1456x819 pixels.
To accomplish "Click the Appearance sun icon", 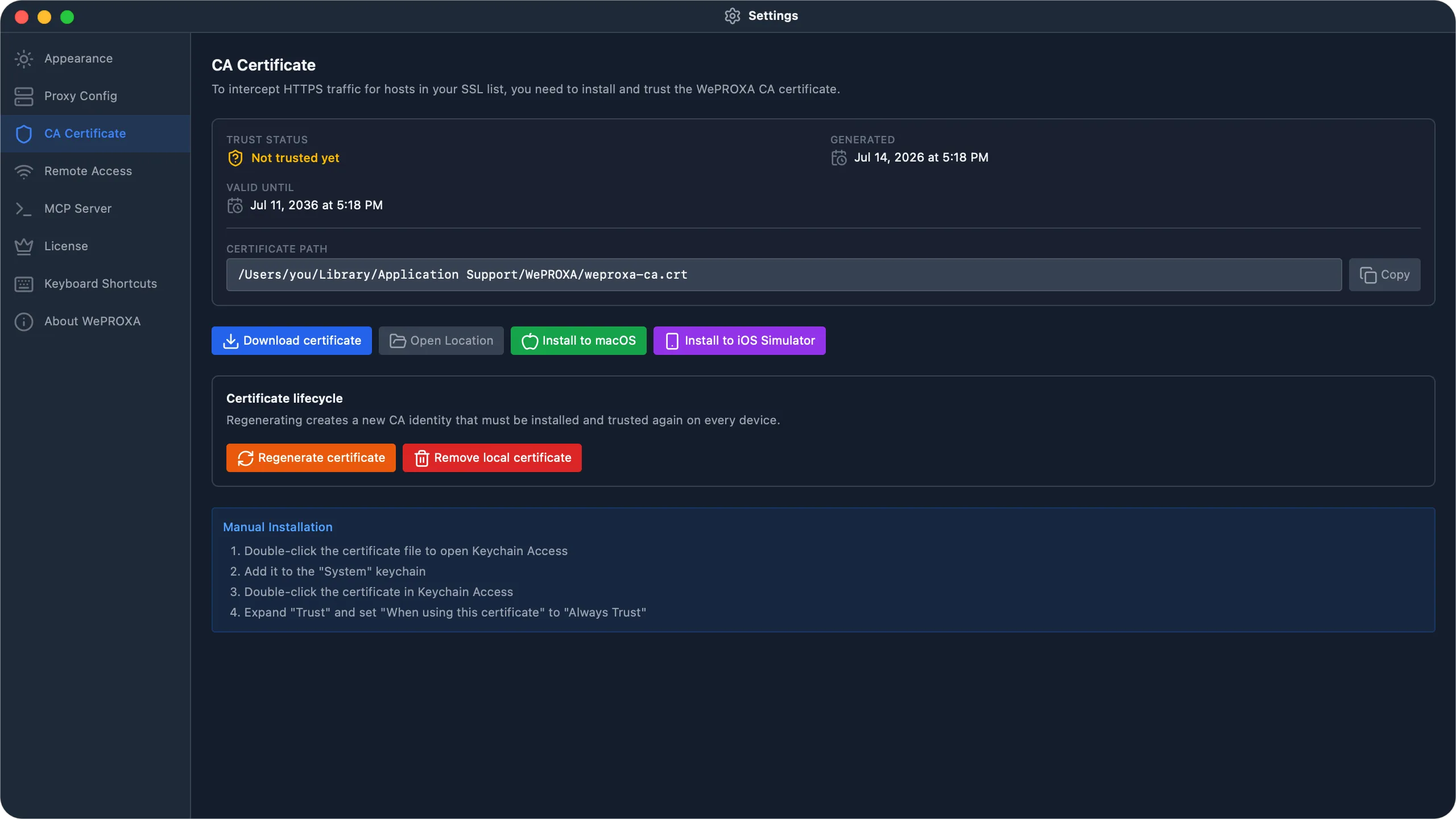I will [24, 59].
